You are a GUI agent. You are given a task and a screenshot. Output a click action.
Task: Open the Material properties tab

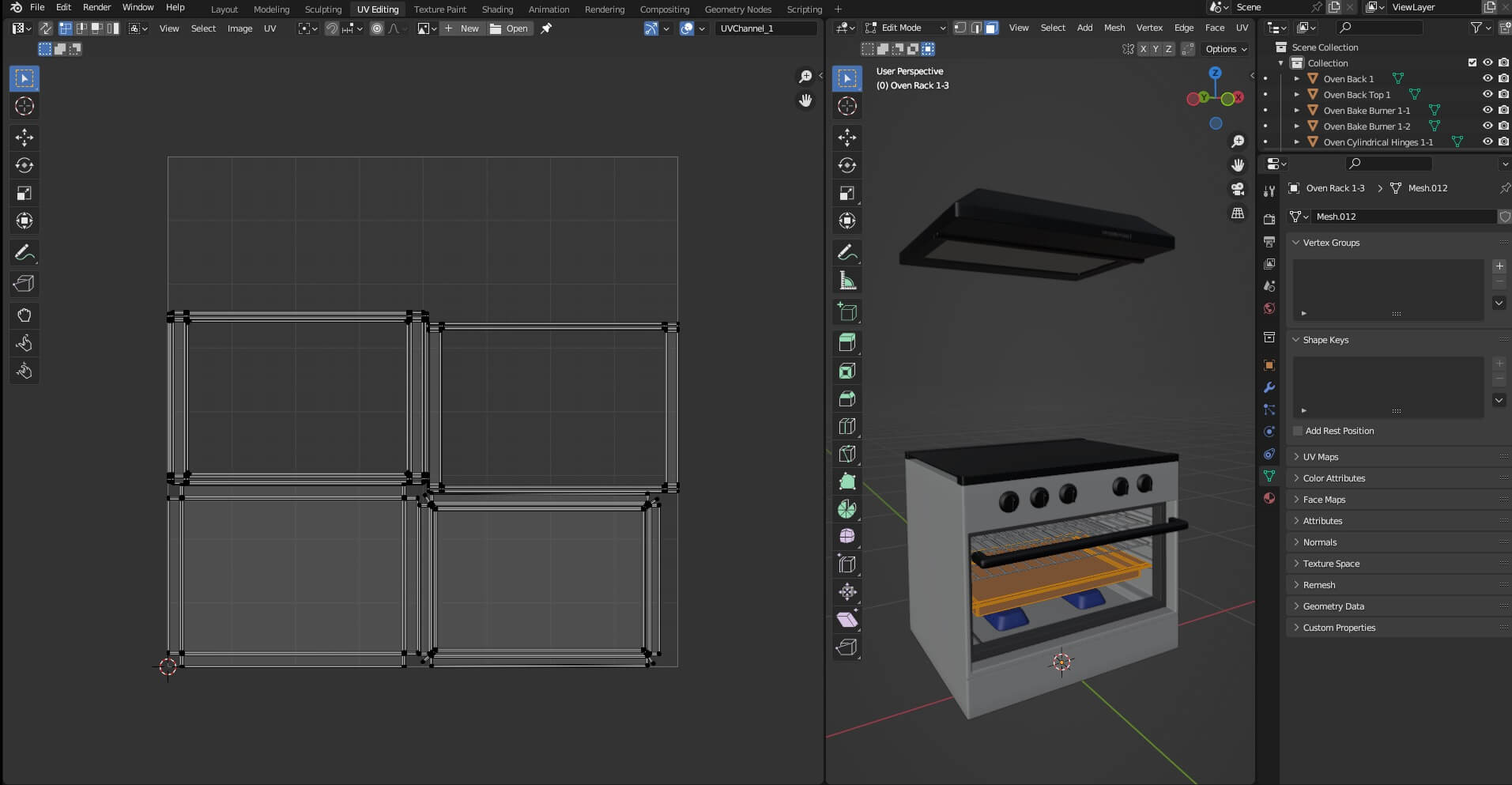tap(1269, 498)
